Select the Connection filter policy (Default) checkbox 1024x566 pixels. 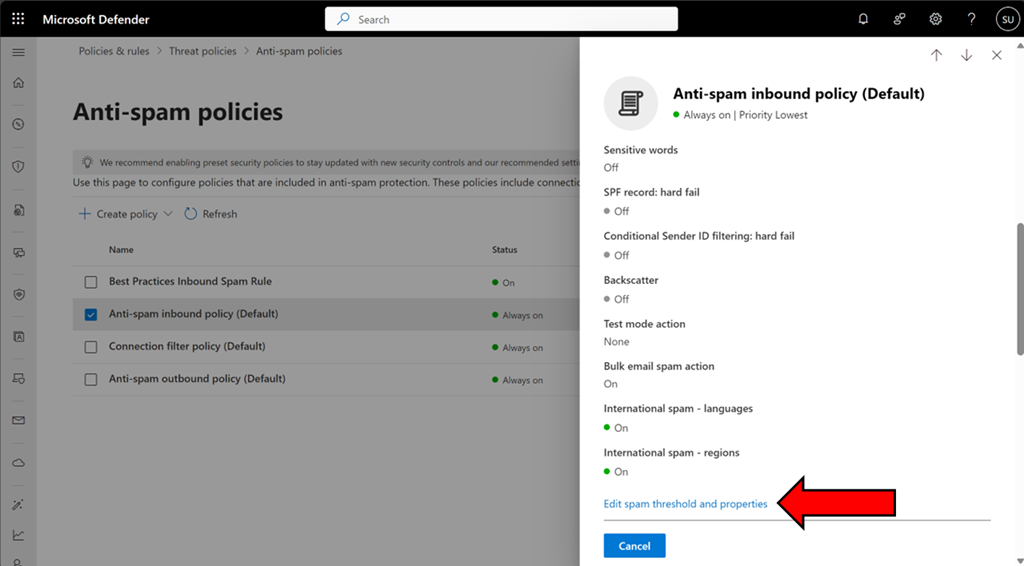click(x=91, y=347)
